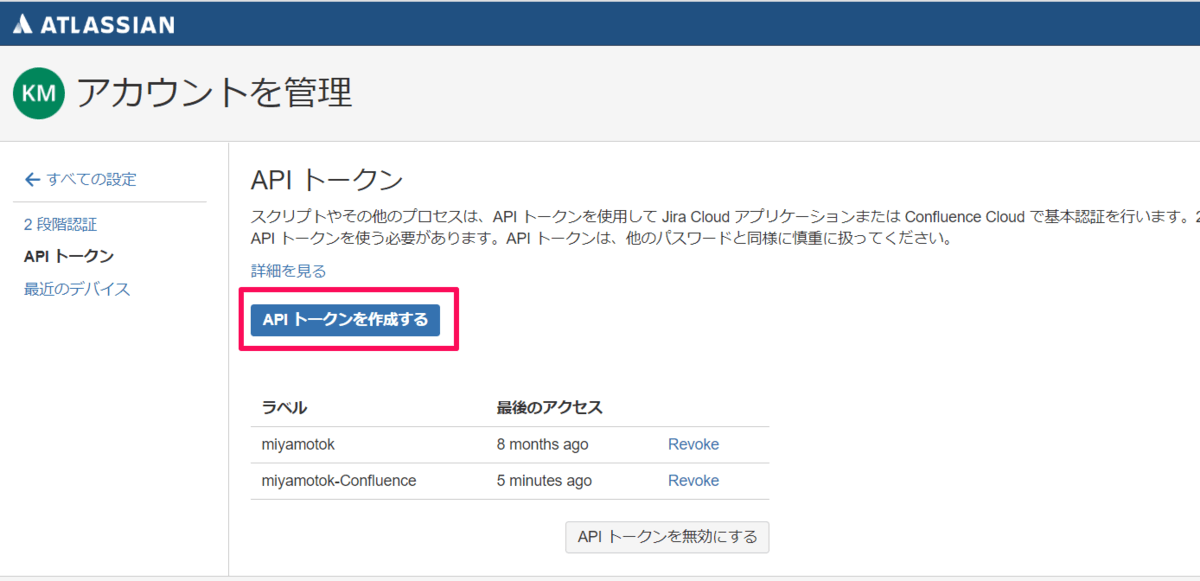
Task: Click the アカウントを管理 page title
Action: [215, 93]
